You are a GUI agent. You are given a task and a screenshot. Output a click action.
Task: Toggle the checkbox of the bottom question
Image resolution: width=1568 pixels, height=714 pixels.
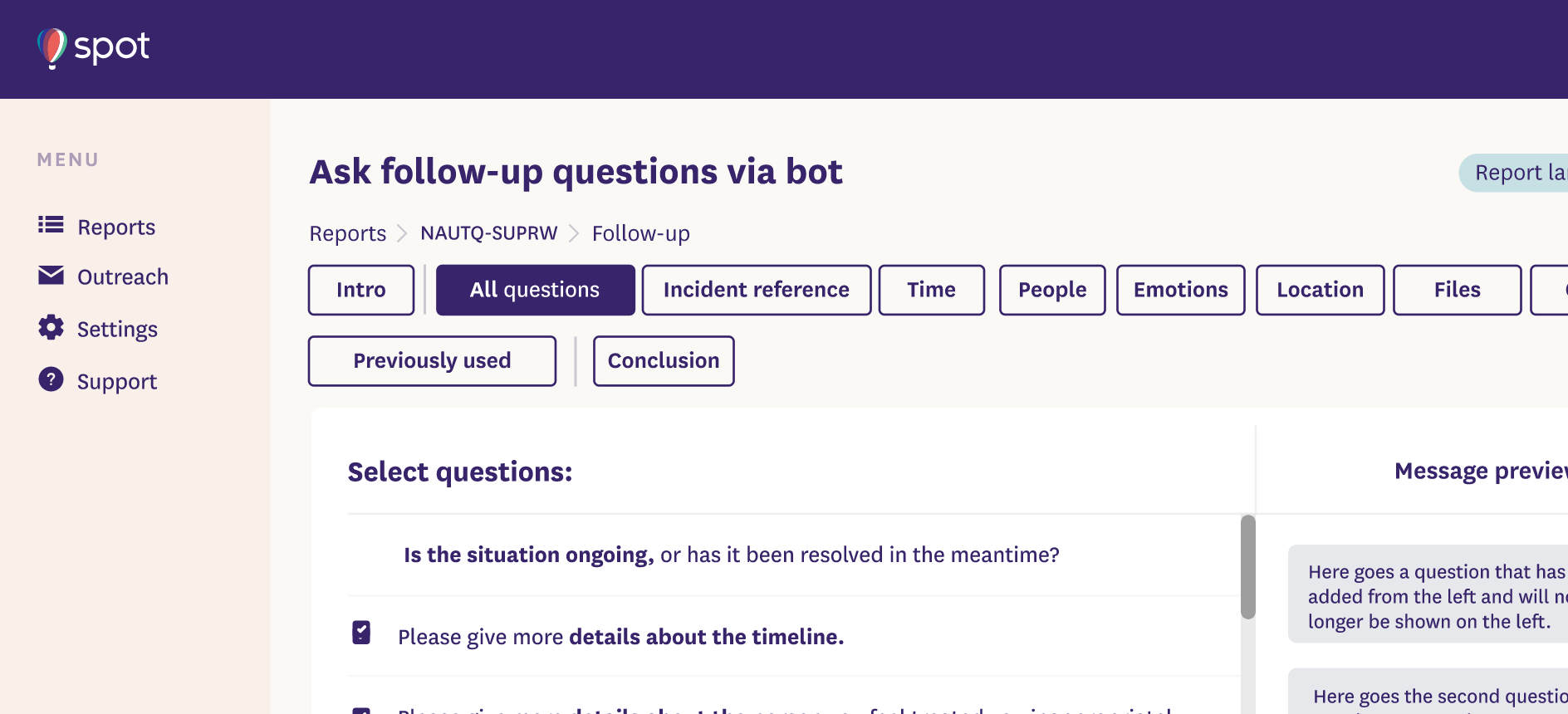pos(361,712)
